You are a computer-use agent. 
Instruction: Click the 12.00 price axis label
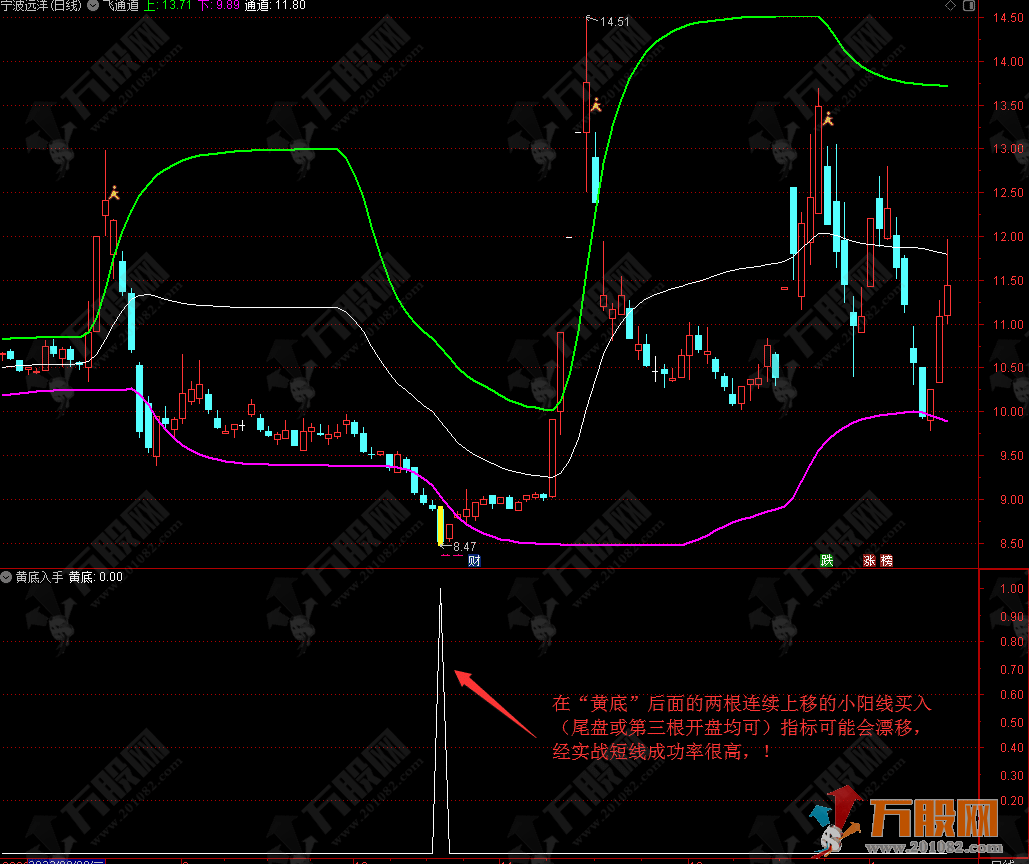pos(1008,237)
